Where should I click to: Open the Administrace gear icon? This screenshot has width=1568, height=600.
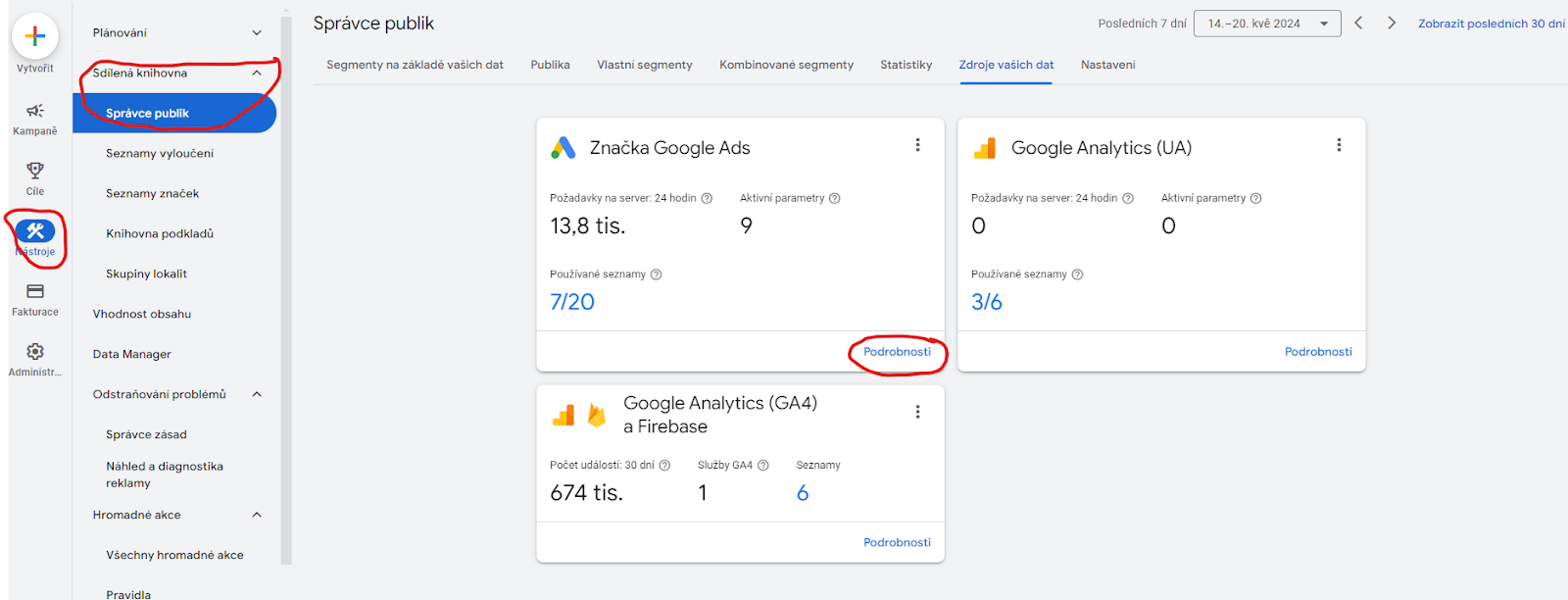(35, 351)
